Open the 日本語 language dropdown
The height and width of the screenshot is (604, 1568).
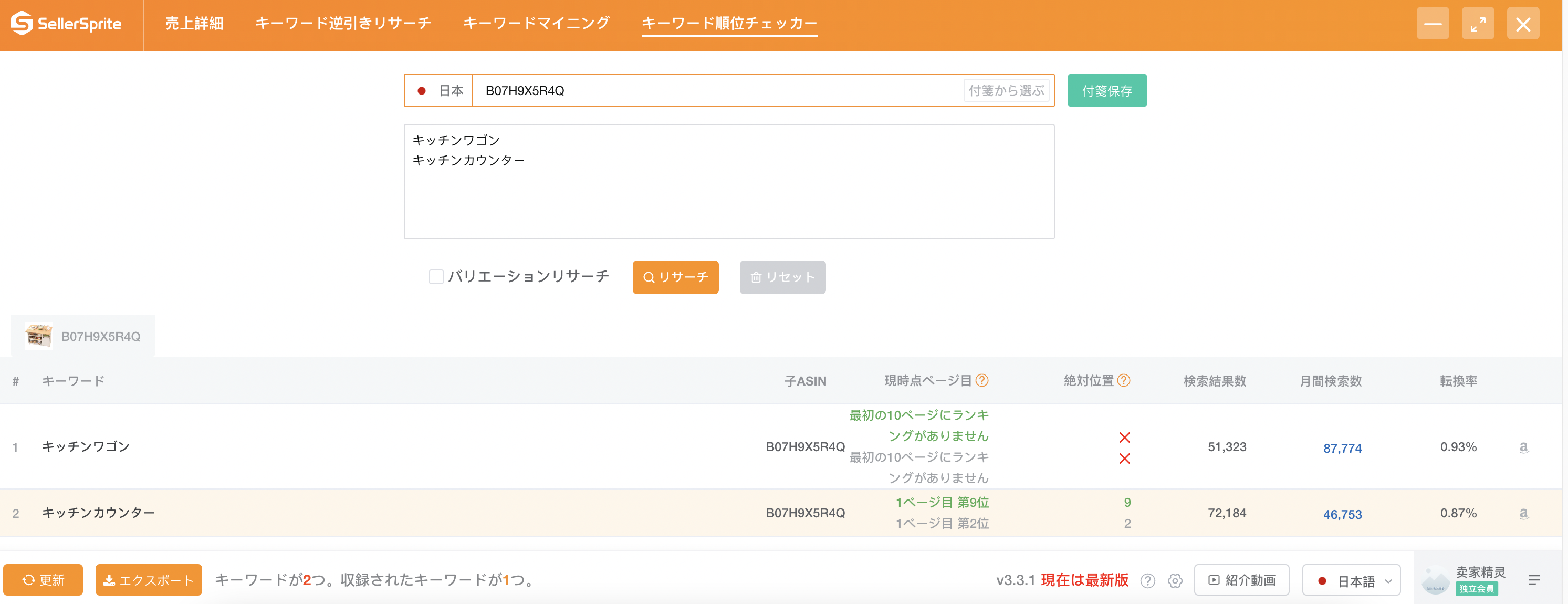(1351, 580)
